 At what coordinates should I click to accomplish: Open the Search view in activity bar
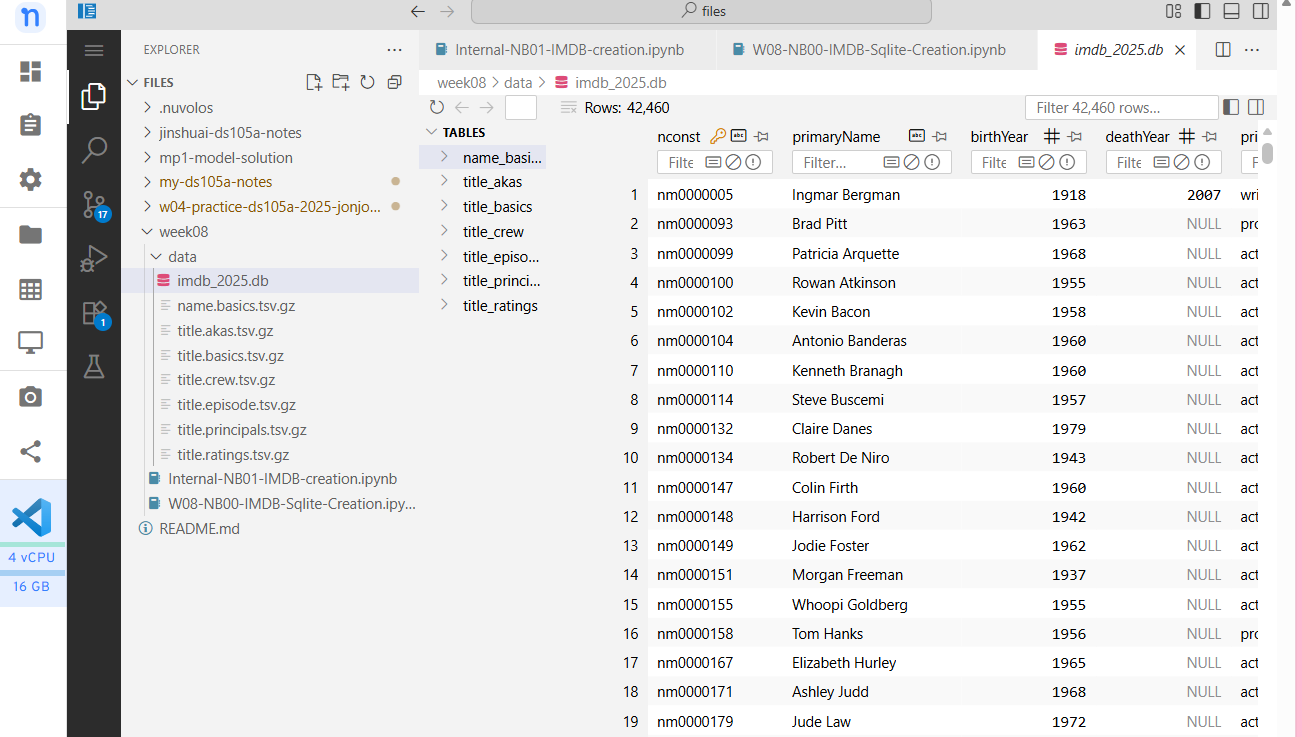[x=94, y=150]
